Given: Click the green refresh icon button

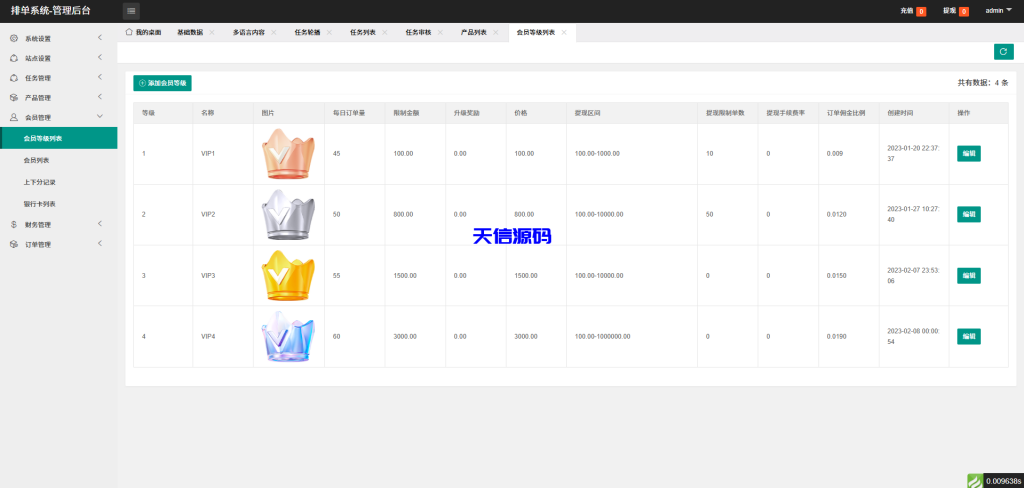Looking at the screenshot, I should pos(1003,52).
